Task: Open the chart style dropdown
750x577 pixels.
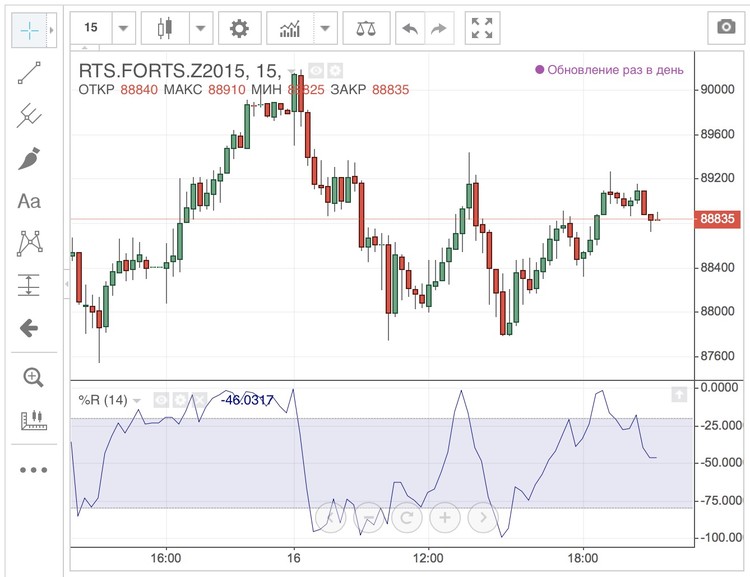Action: point(201,28)
